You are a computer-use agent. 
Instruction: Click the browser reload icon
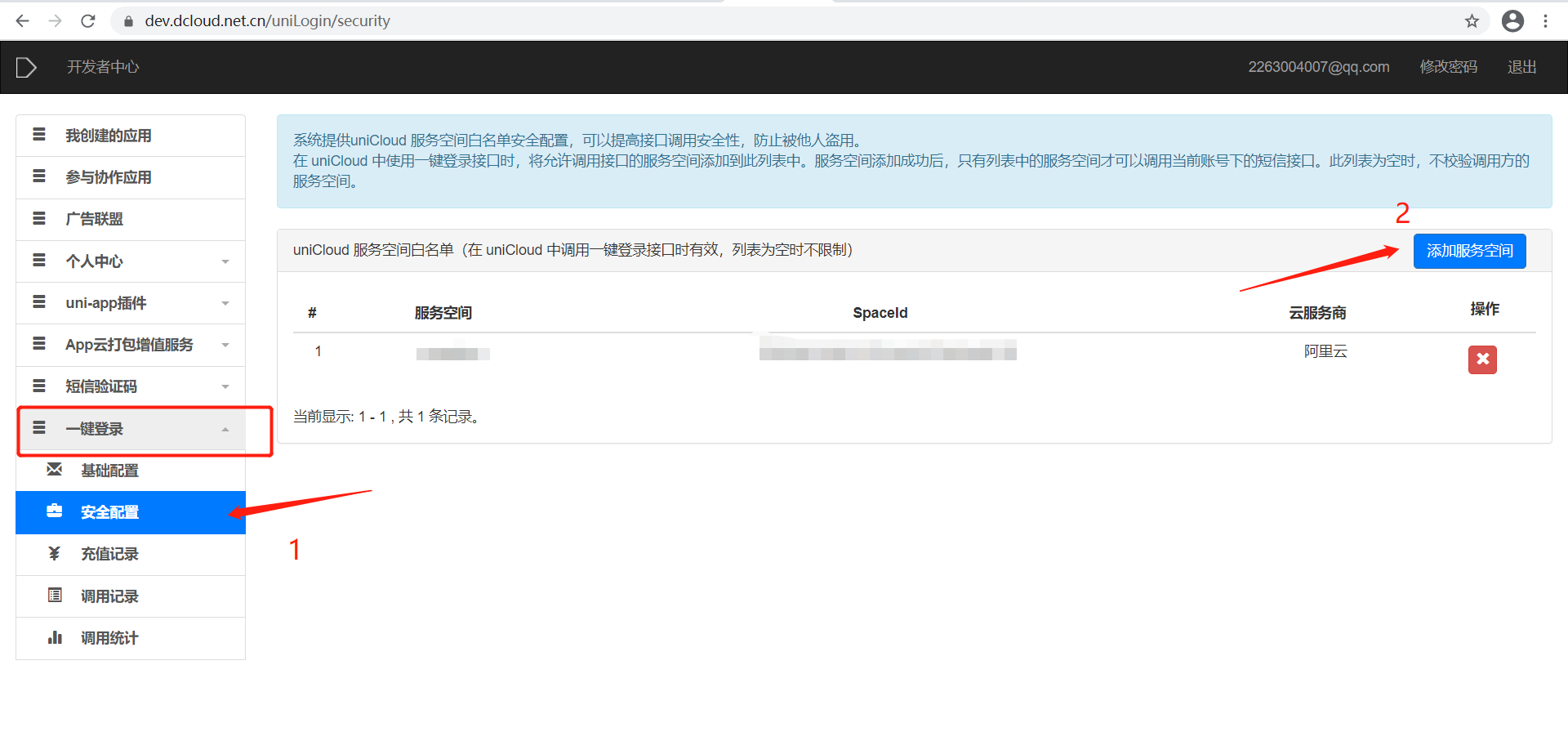87,20
